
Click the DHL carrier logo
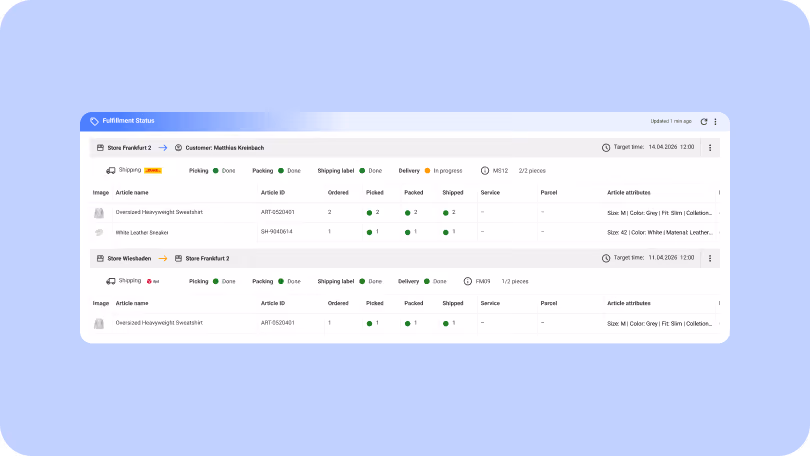tap(153, 170)
